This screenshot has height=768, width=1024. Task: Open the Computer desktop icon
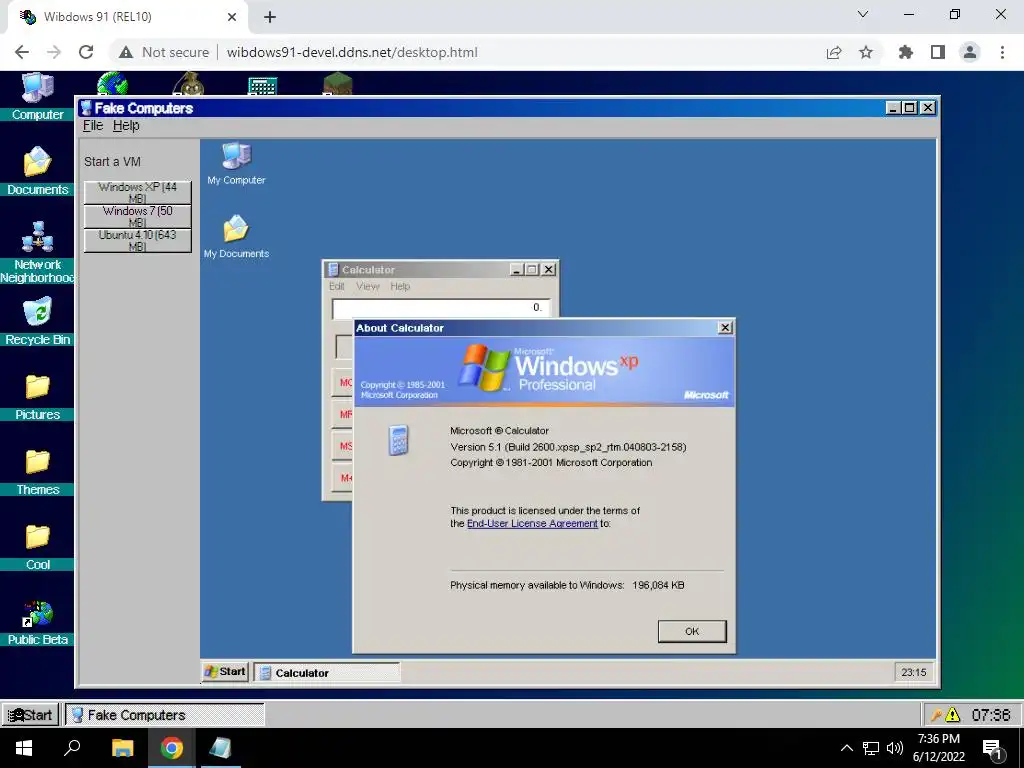(37, 97)
